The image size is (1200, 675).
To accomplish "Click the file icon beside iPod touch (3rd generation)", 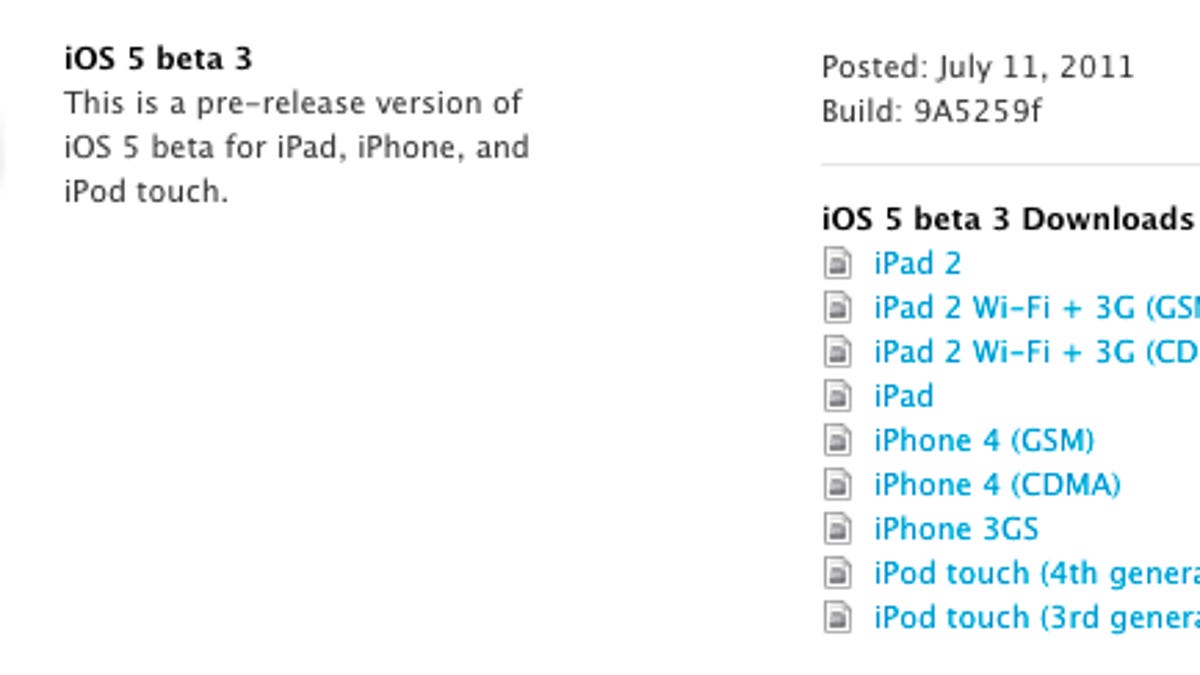I will pyautogui.click(x=840, y=616).
